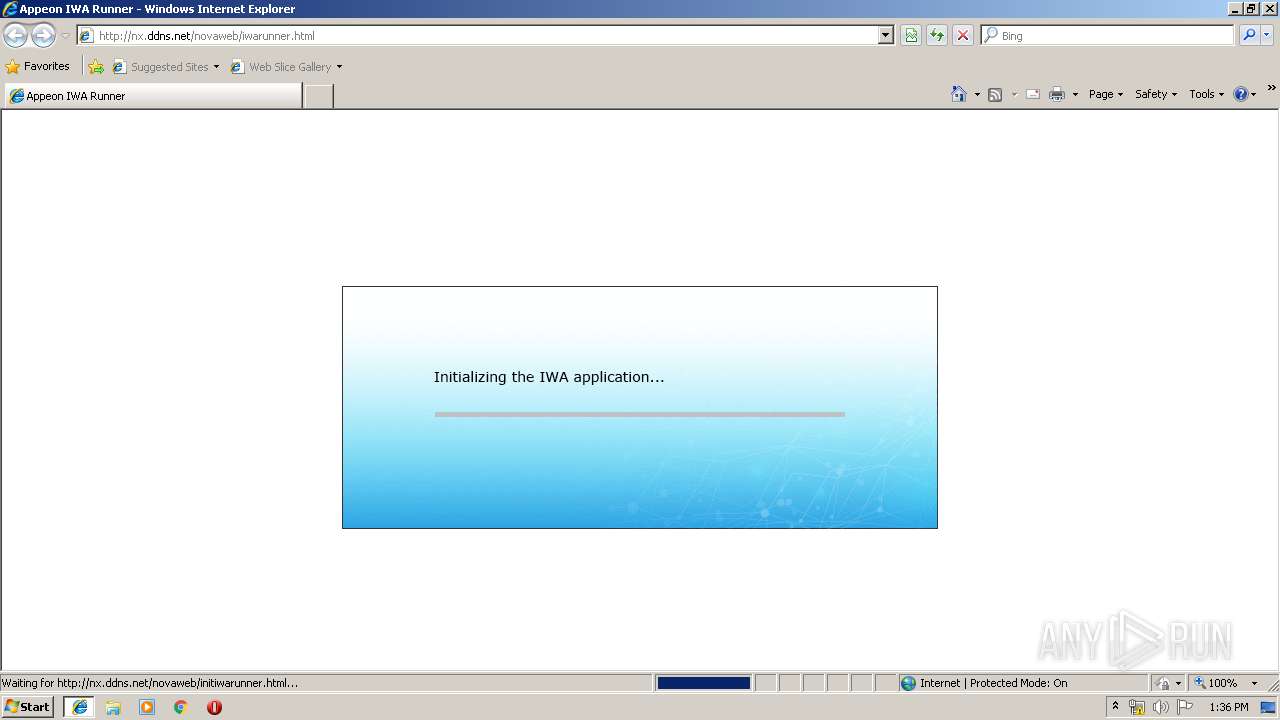
Task: Expand the Web Slice Gallery dropdown arrow
Action: pos(339,67)
